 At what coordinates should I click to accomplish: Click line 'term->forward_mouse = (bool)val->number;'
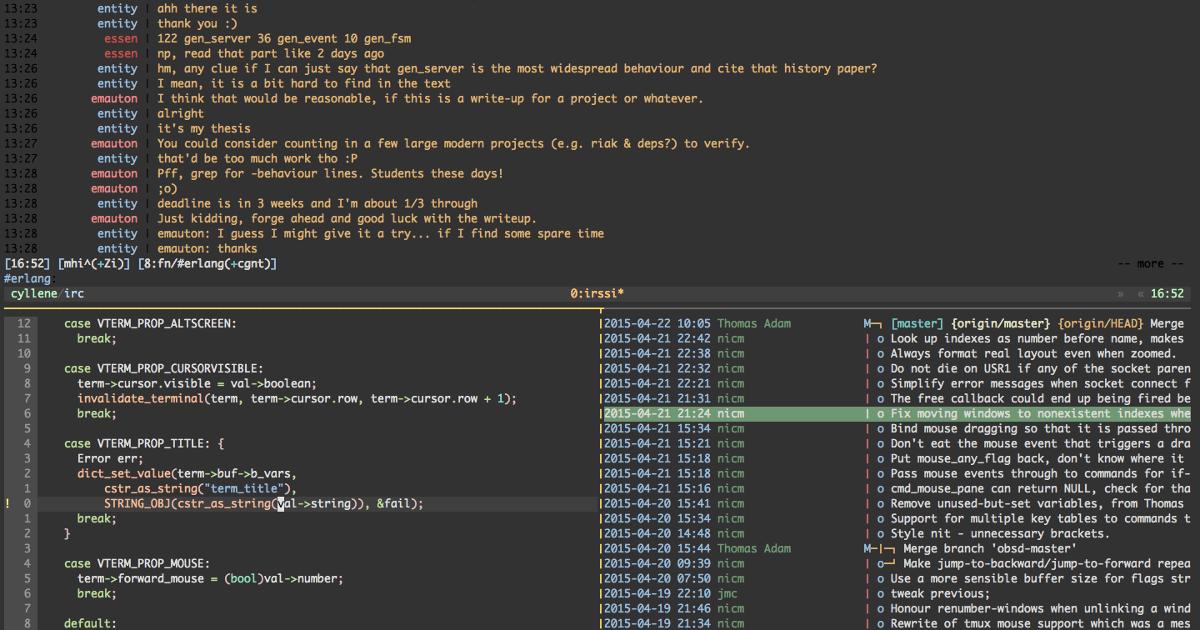click(210, 579)
